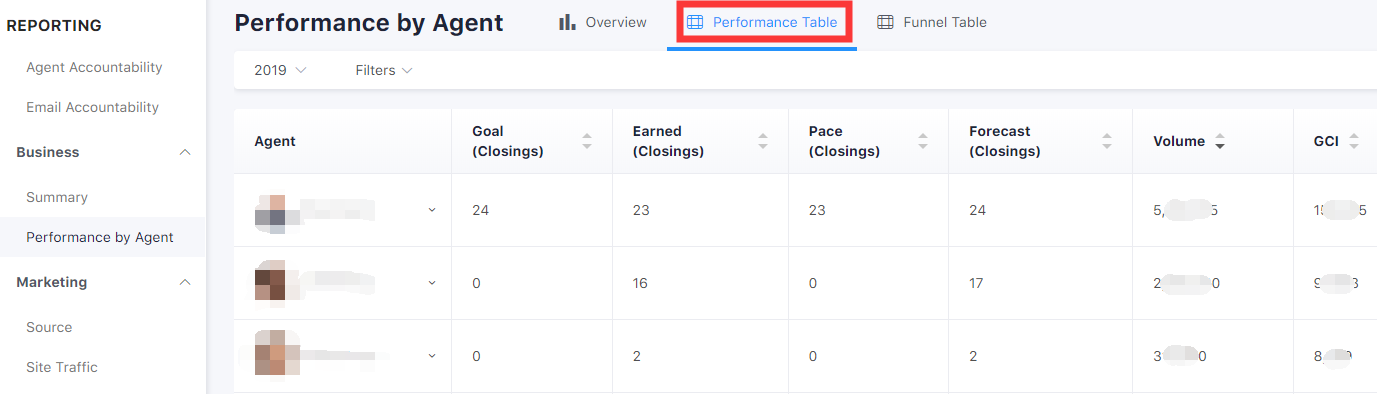Image resolution: width=1377 pixels, height=394 pixels.
Task: Open the Source marketing report
Action: (x=49, y=327)
